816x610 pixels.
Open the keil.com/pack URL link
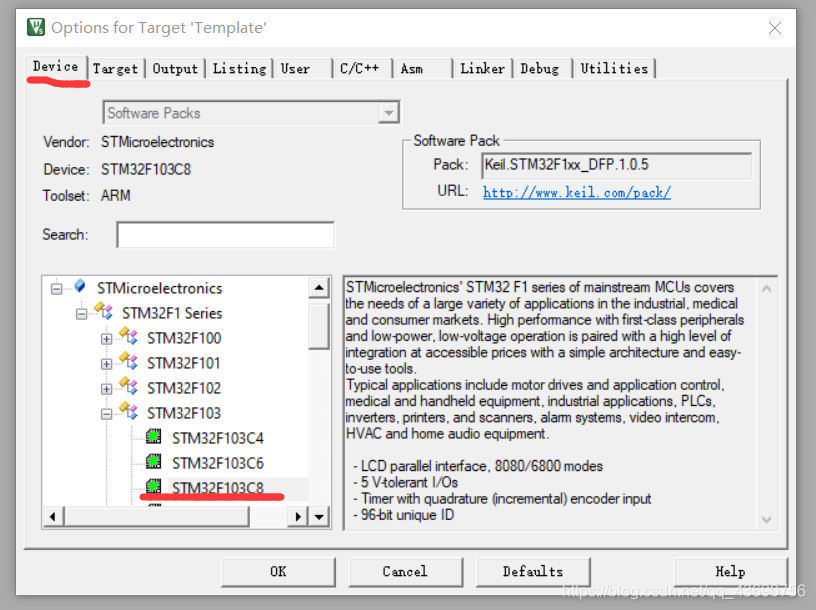click(x=577, y=193)
